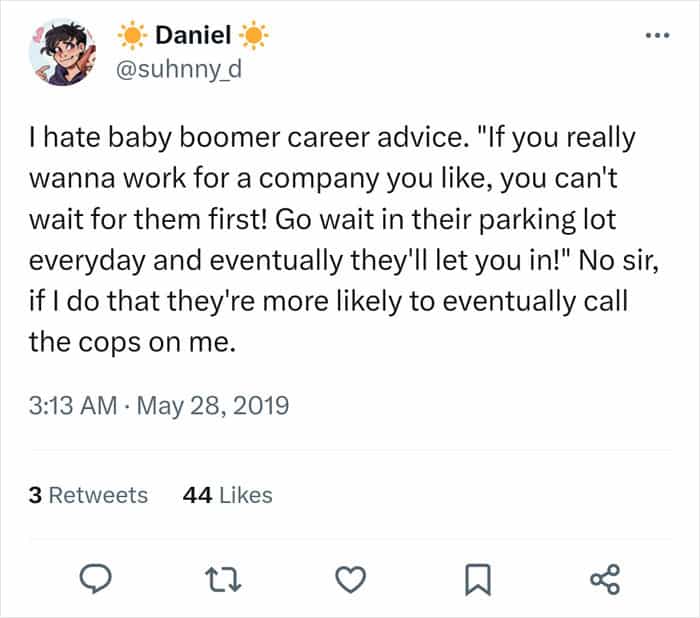The height and width of the screenshot is (618, 700).
Task: Open the share icon menu
Action: (x=605, y=578)
